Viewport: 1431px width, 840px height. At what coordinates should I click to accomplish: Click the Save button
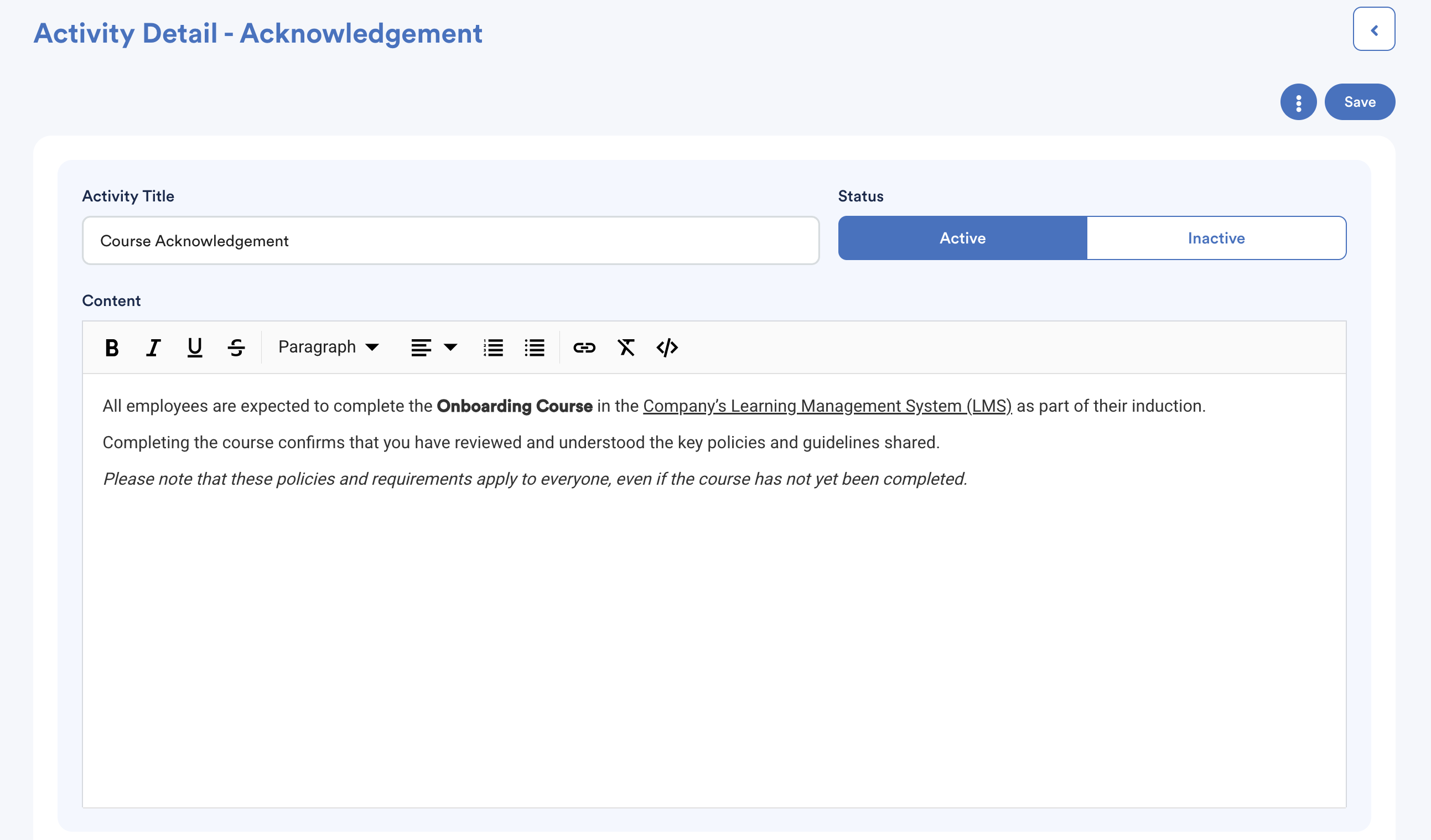click(x=1360, y=102)
